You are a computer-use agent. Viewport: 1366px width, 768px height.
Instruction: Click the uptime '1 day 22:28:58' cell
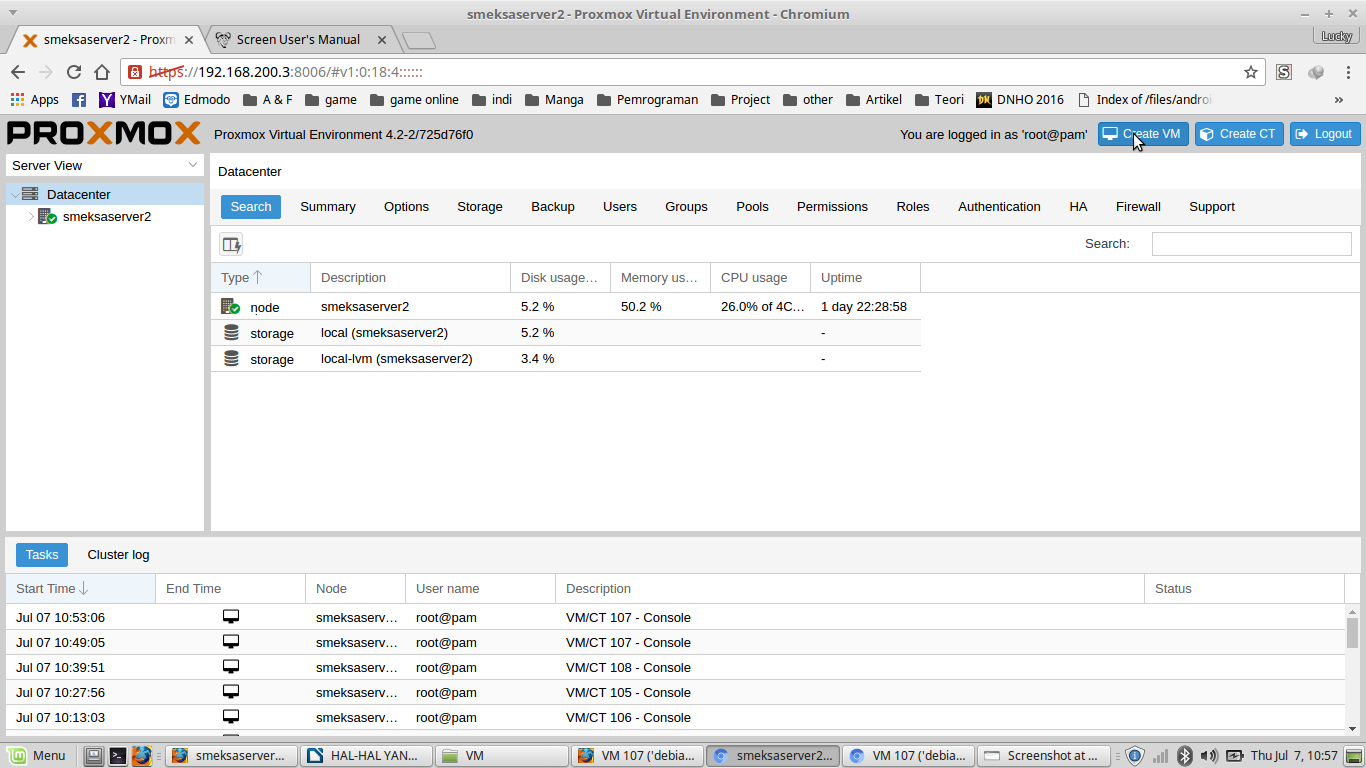(x=864, y=307)
